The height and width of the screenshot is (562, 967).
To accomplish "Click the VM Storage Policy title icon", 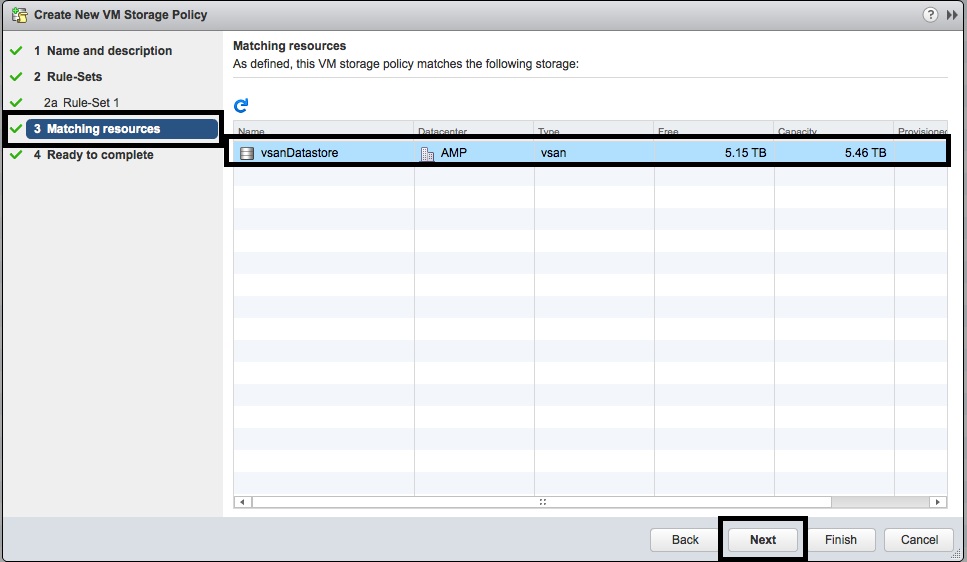I will click(18, 15).
